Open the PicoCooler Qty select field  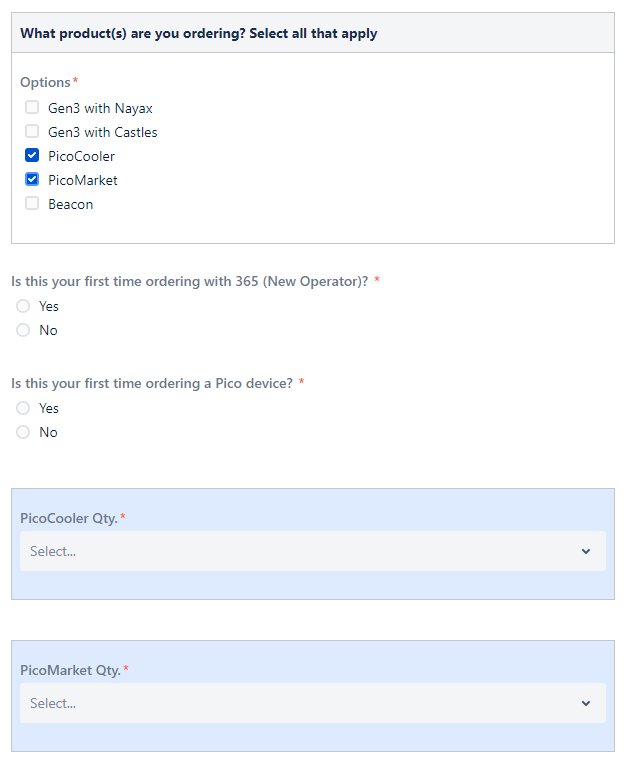[x=313, y=551]
